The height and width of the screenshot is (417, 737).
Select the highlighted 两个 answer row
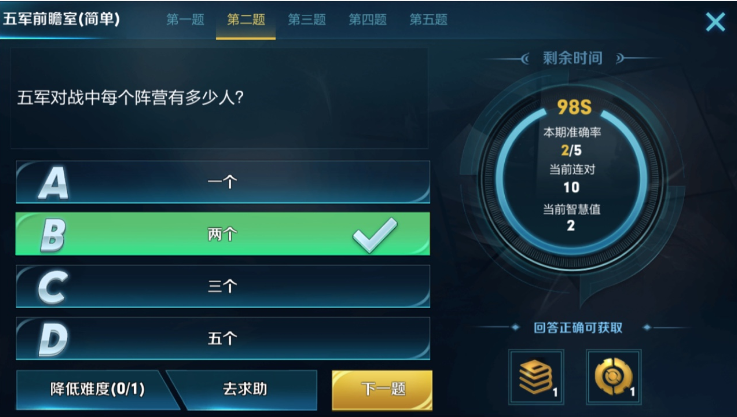click(223, 234)
